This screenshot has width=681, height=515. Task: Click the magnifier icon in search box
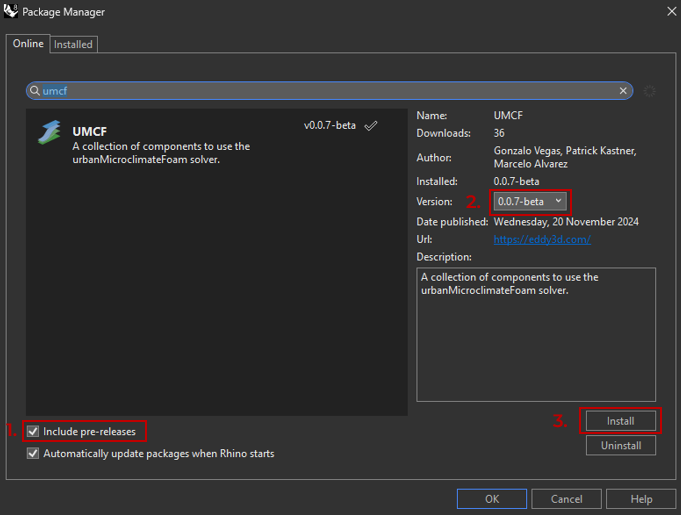(35, 91)
